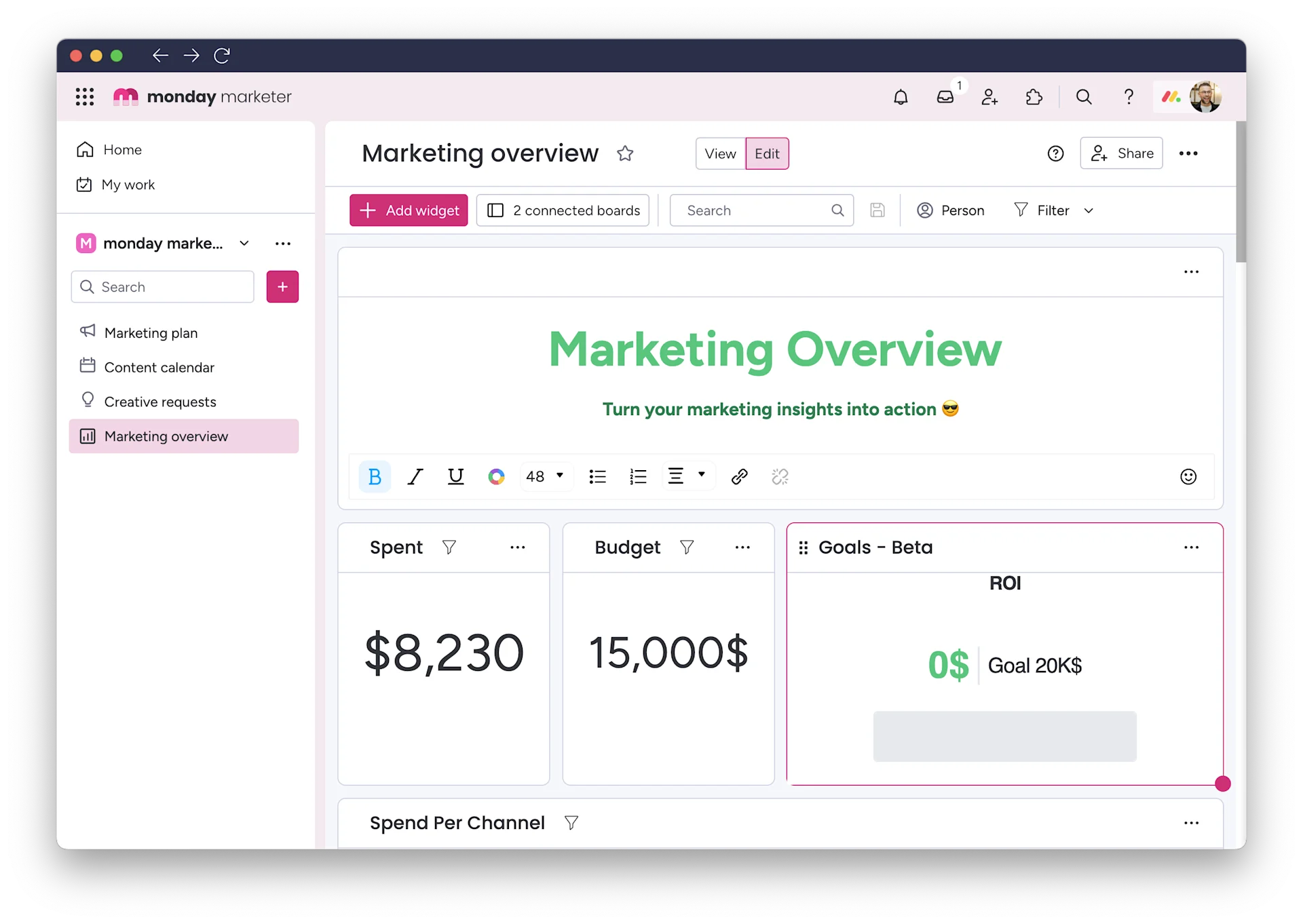Image resolution: width=1303 pixels, height=924 pixels.
Task: Open the emoji picker smiley icon
Action: (x=1188, y=477)
